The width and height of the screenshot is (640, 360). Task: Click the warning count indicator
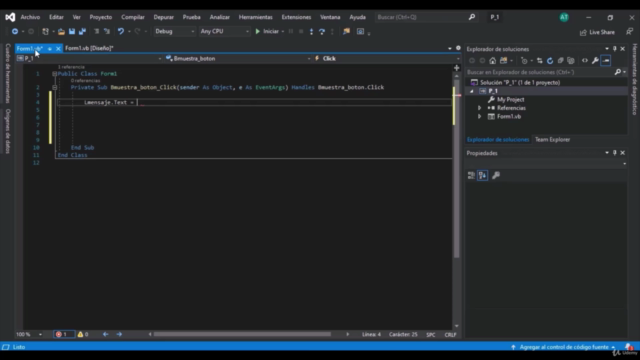tap(83, 334)
